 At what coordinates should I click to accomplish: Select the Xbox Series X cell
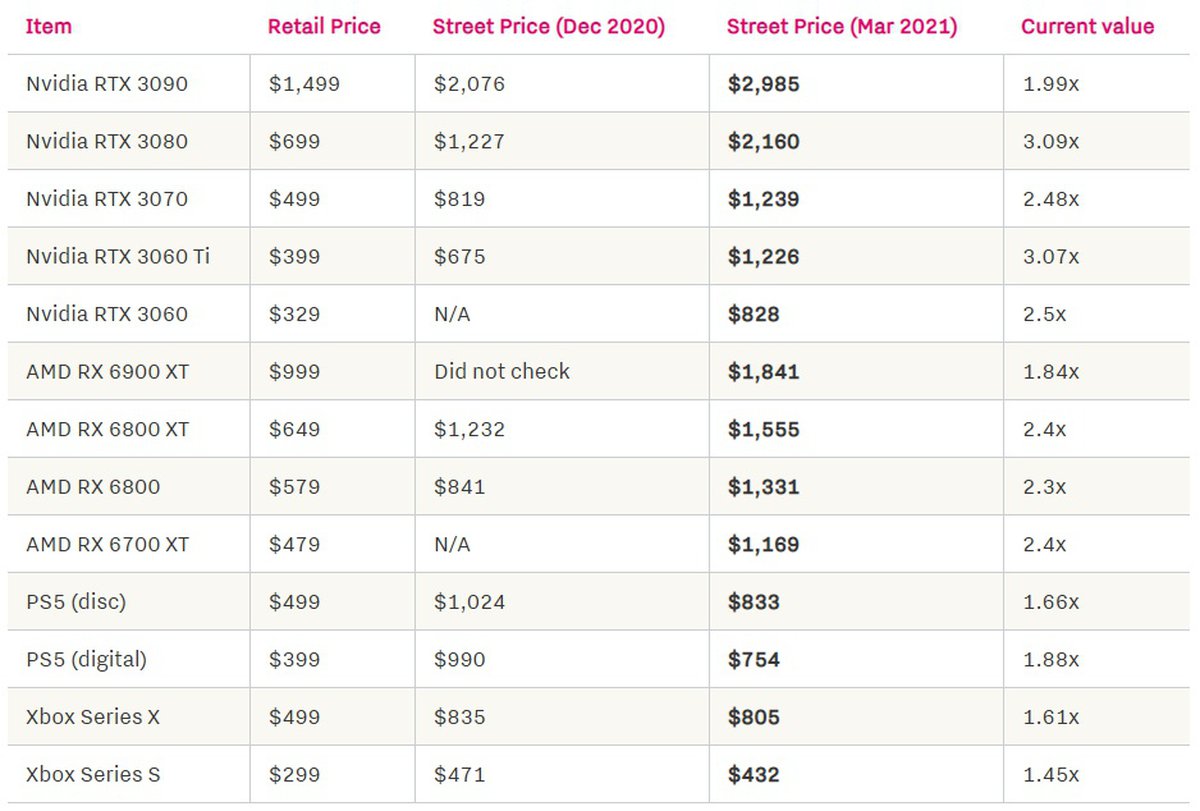point(93,717)
